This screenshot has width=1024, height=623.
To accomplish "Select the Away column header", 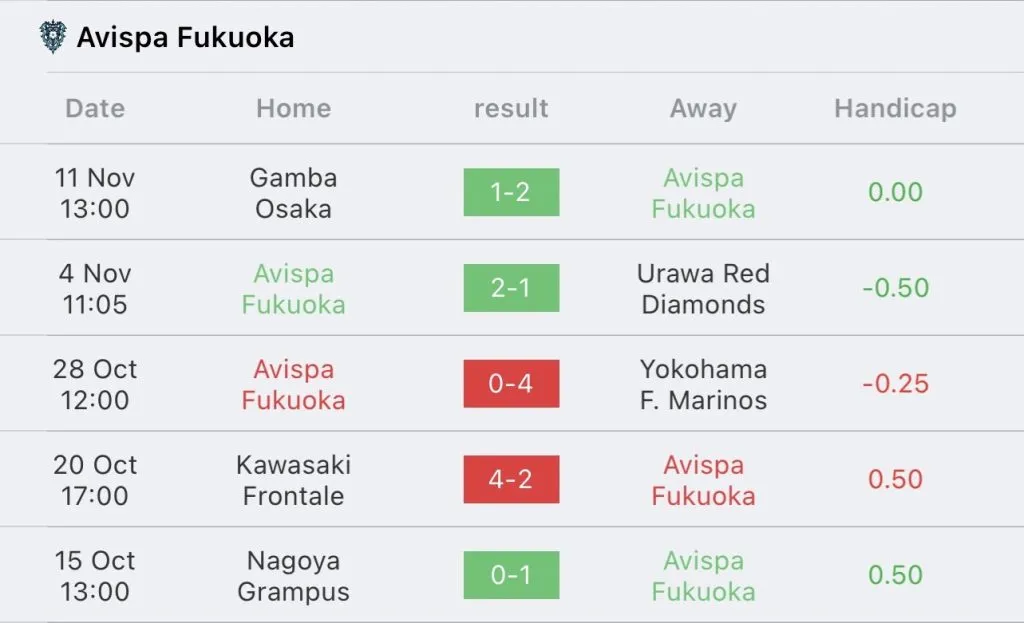I will [703, 108].
